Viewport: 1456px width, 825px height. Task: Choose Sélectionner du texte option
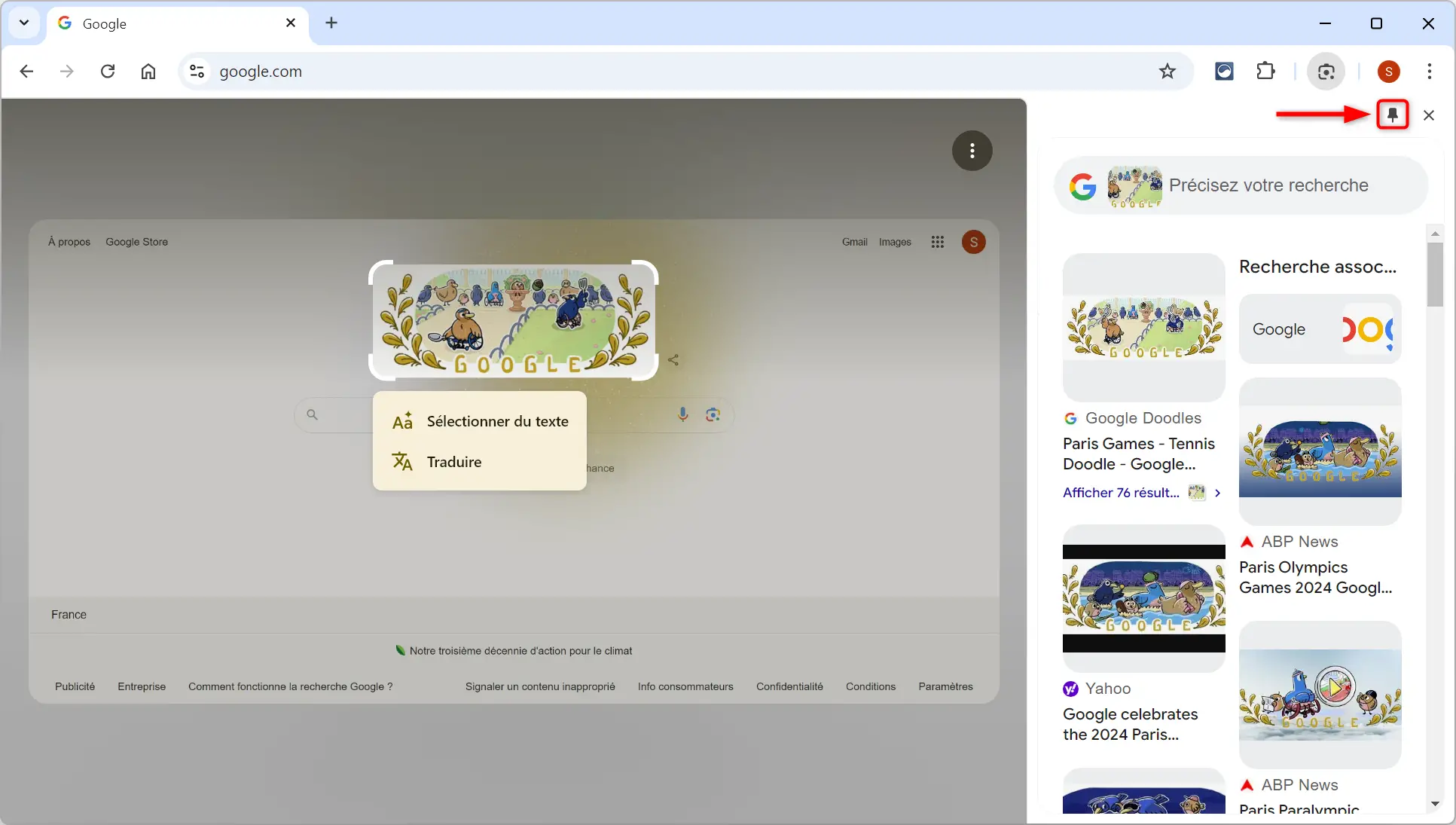pyautogui.click(x=480, y=421)
